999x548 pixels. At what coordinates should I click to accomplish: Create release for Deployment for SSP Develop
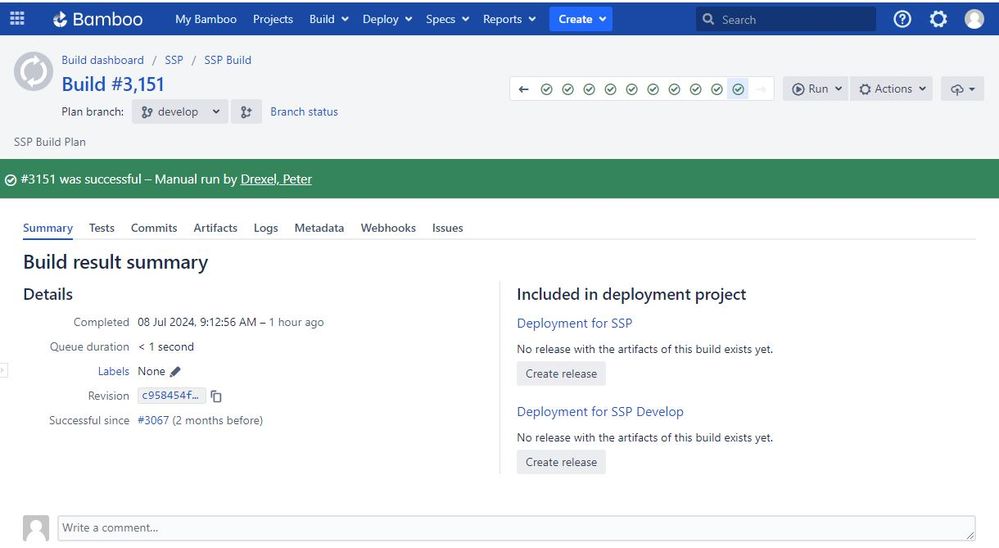point(561,463)
